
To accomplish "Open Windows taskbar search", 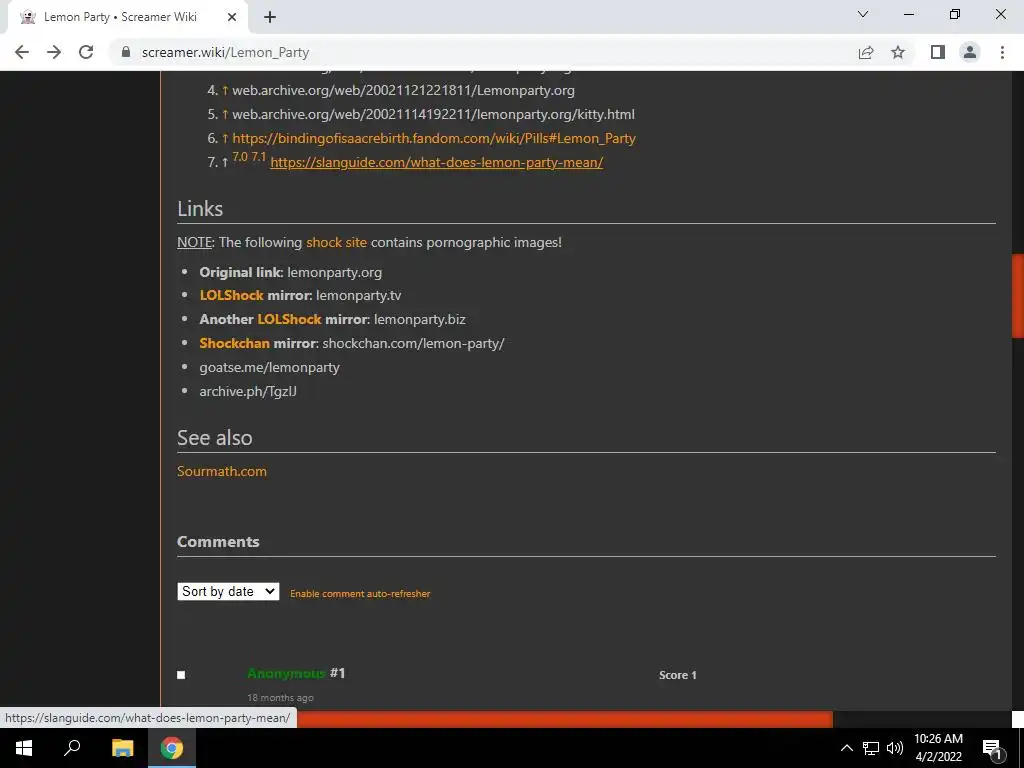I will [72, 748].
